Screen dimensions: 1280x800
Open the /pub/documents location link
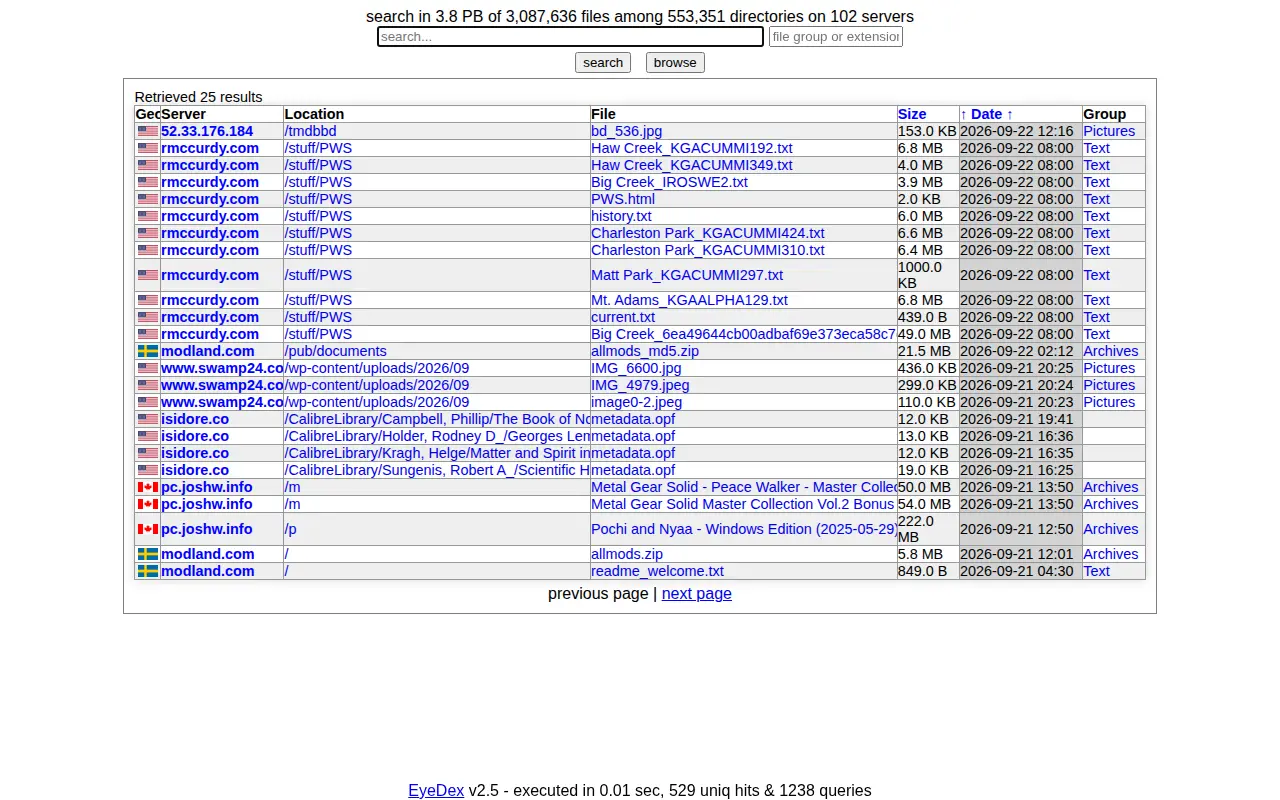point(335,351)
